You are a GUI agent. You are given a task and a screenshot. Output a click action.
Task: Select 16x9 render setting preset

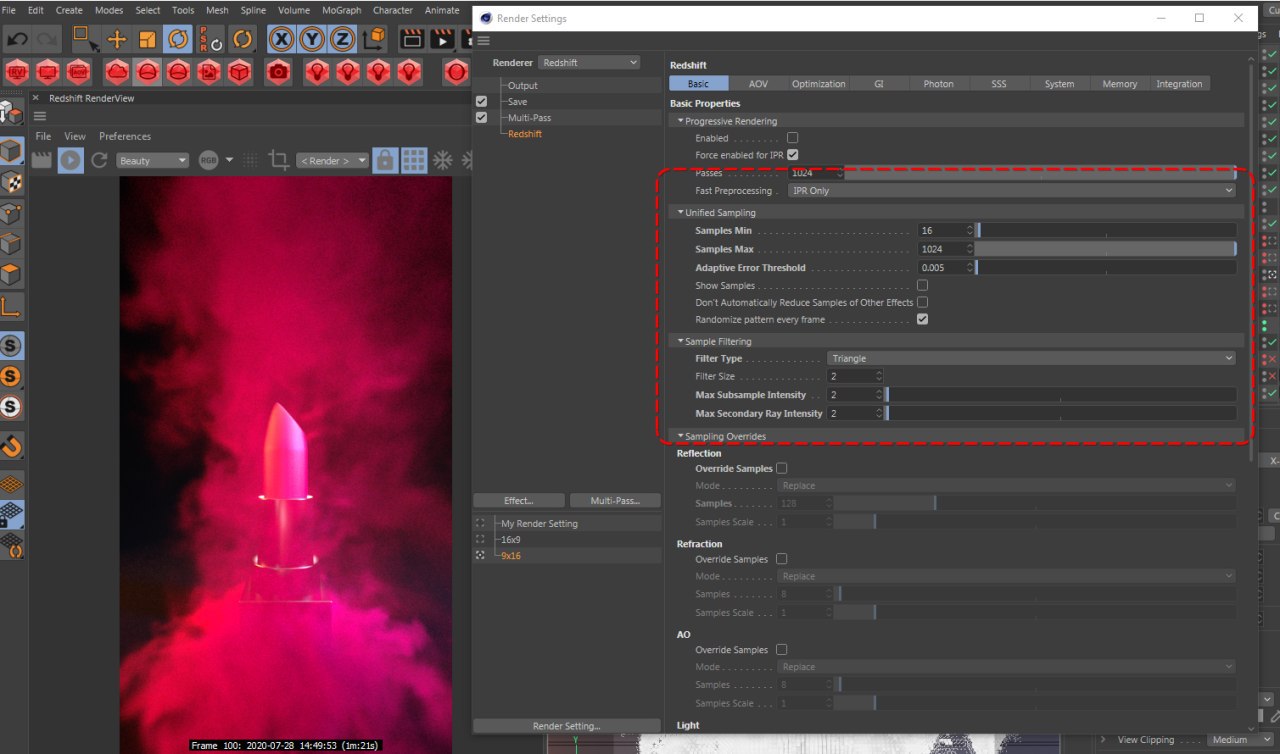coord(511,539)
